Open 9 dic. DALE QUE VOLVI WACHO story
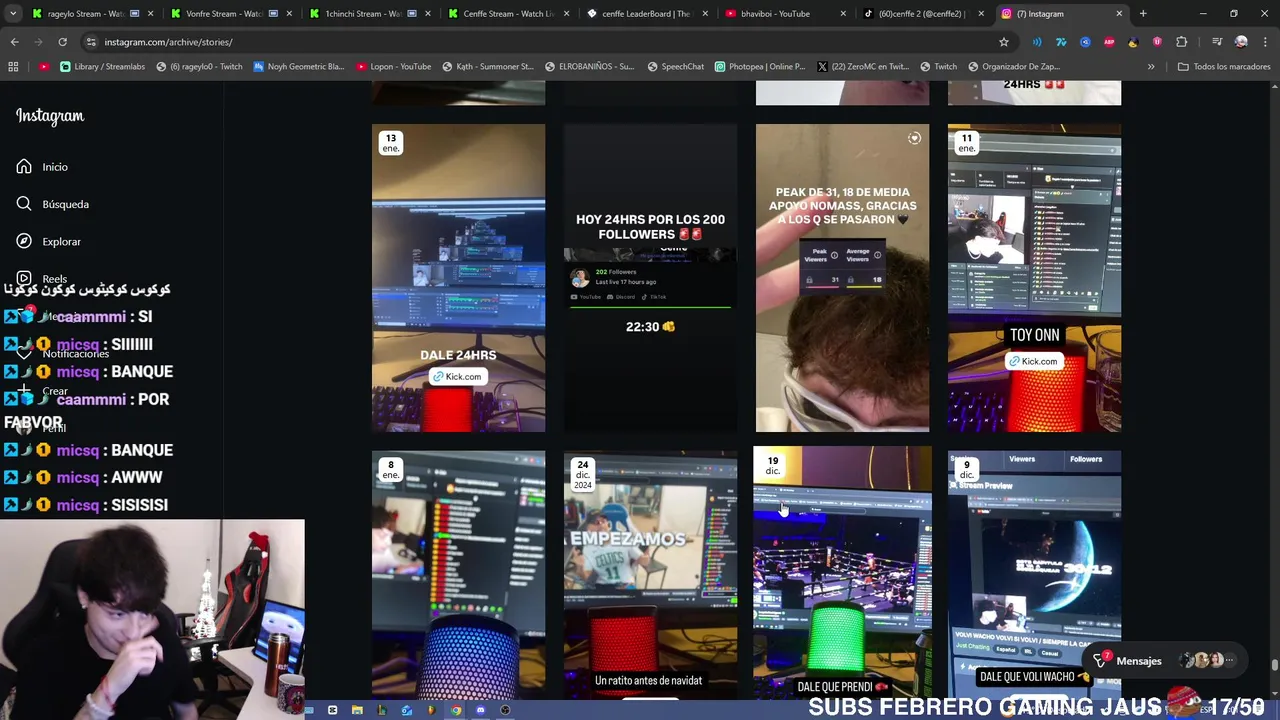The width and height of the screenshot is (1280, 720). (1034, 574)
